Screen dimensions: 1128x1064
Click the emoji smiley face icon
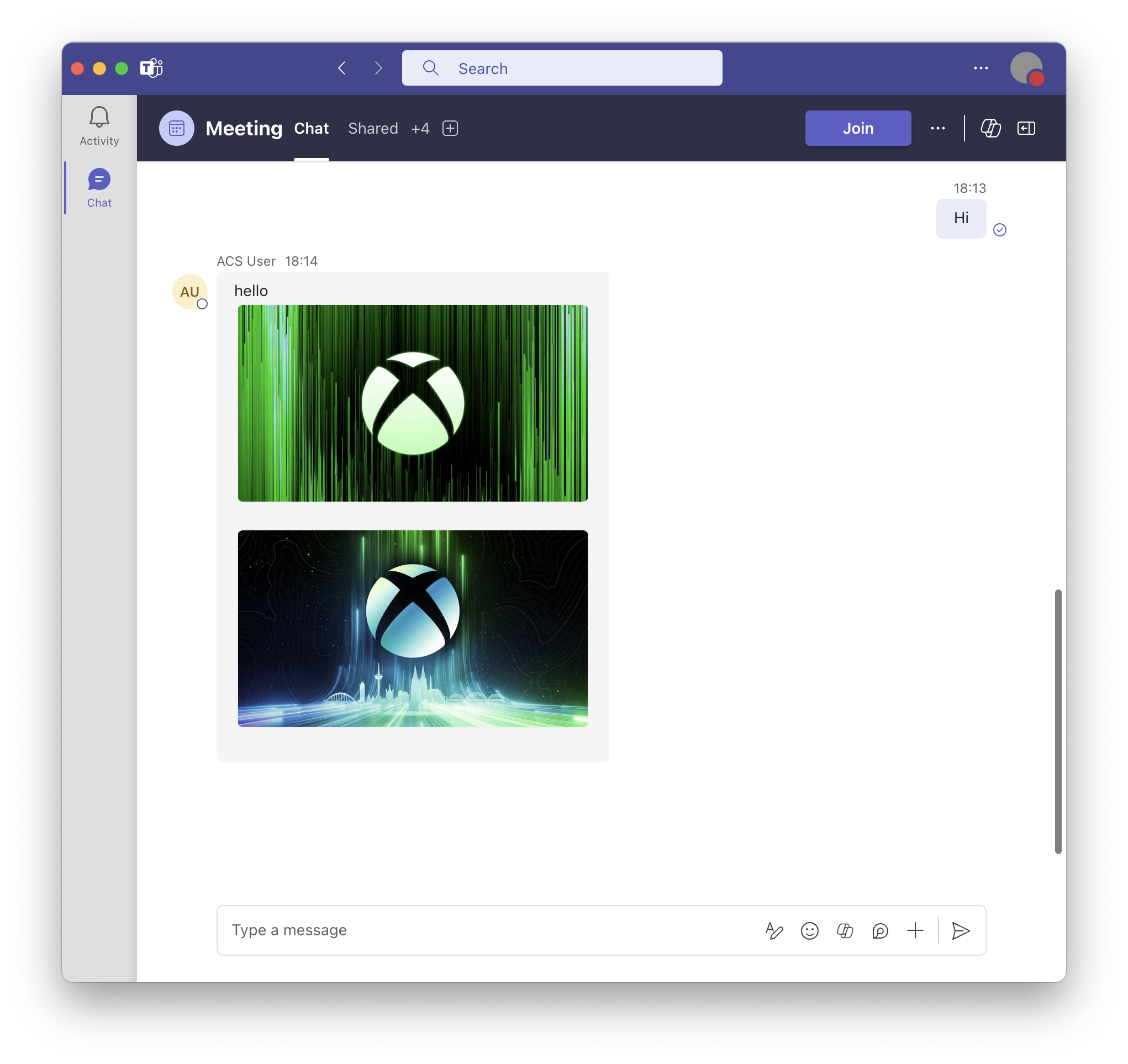[808, 930]
